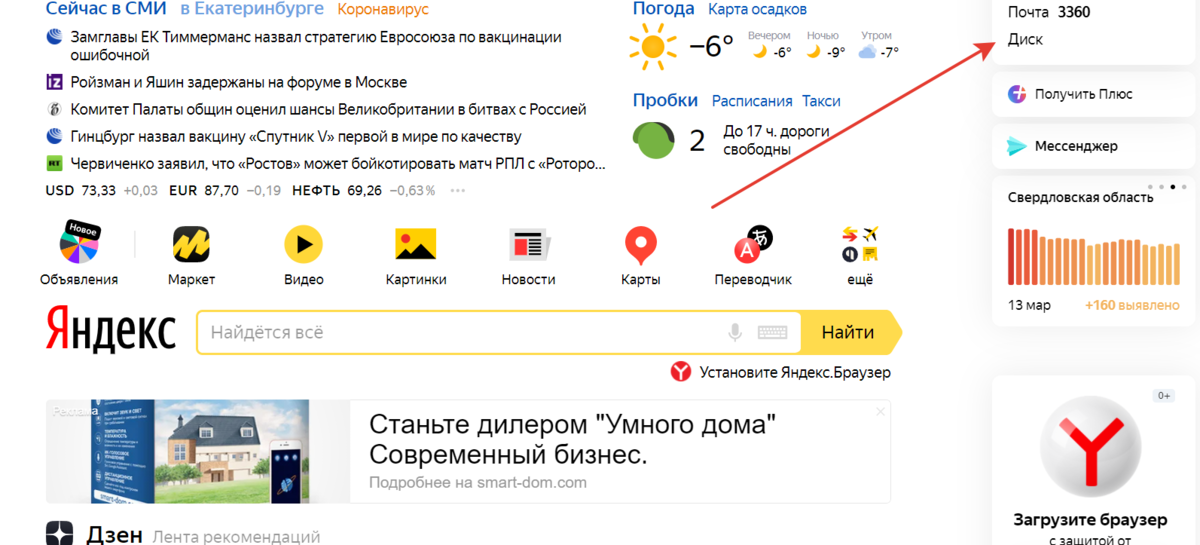Open the Мессенджер panel button
The height and width of the screenshot is (545, 1200).
pyautogui.click(x=1095, y=146)
